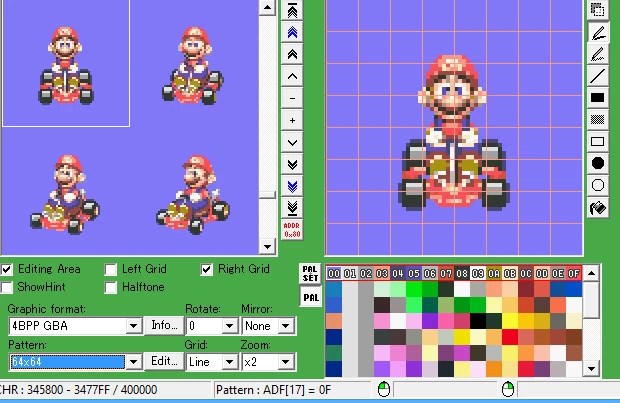
Task: Select the pen drawing tool
Action: click(597, 33)
